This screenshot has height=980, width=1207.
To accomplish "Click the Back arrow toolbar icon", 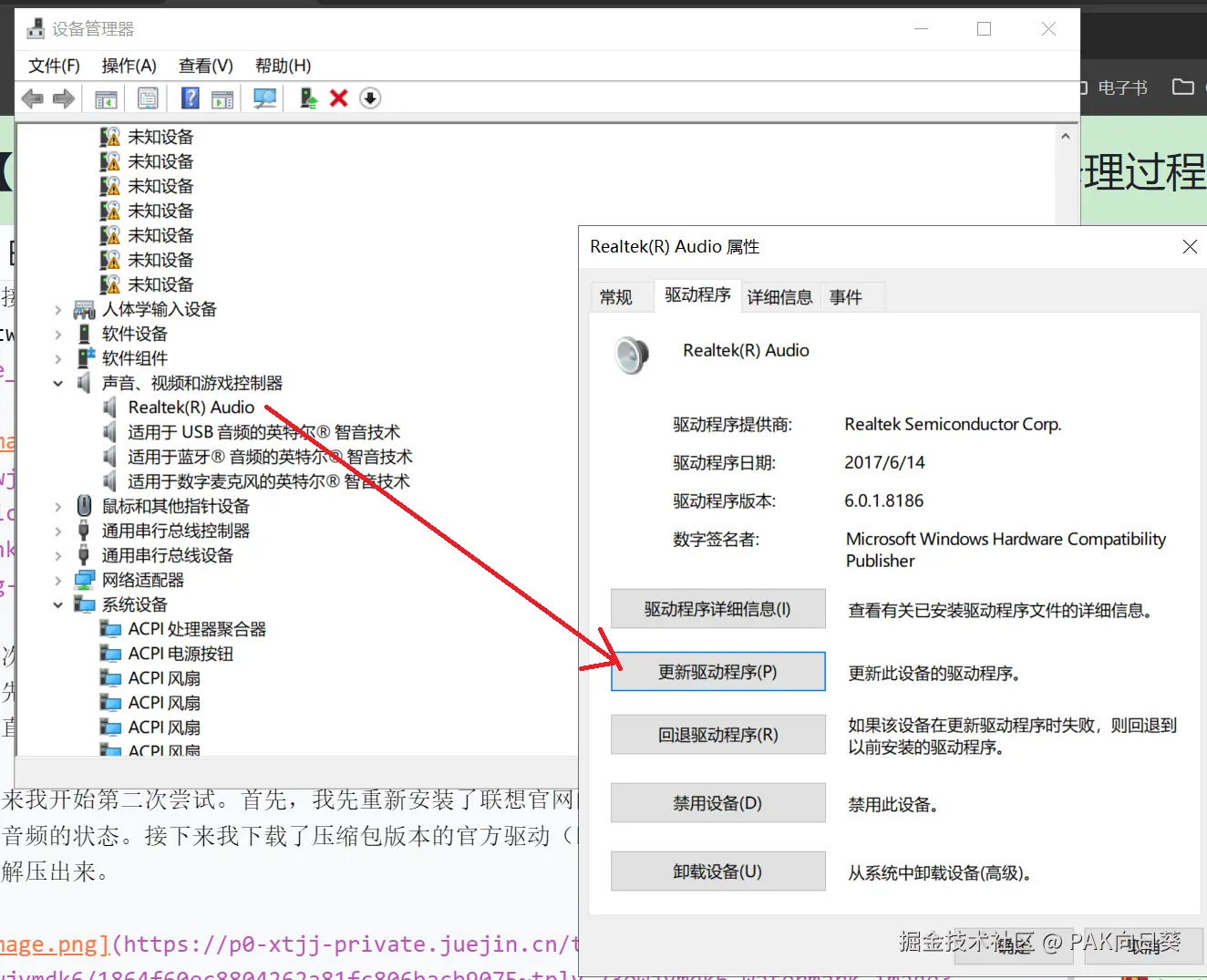I will pyautogui.click(x=32, y=98).
